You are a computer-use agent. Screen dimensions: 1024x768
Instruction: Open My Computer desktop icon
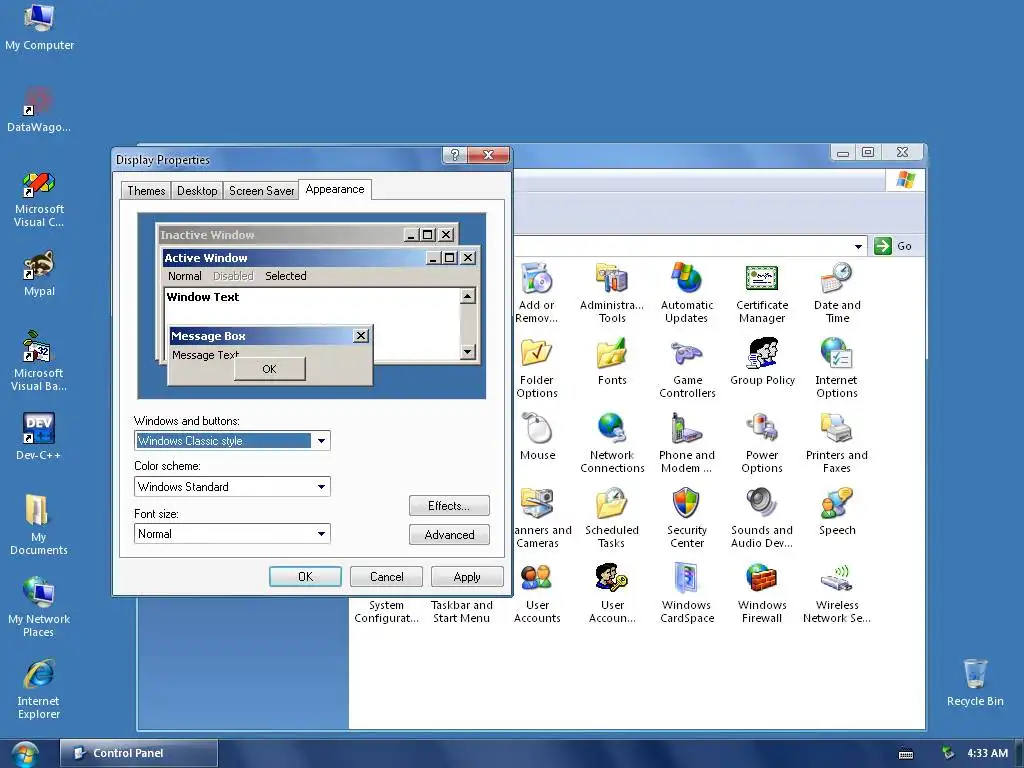tap(39, 27)
